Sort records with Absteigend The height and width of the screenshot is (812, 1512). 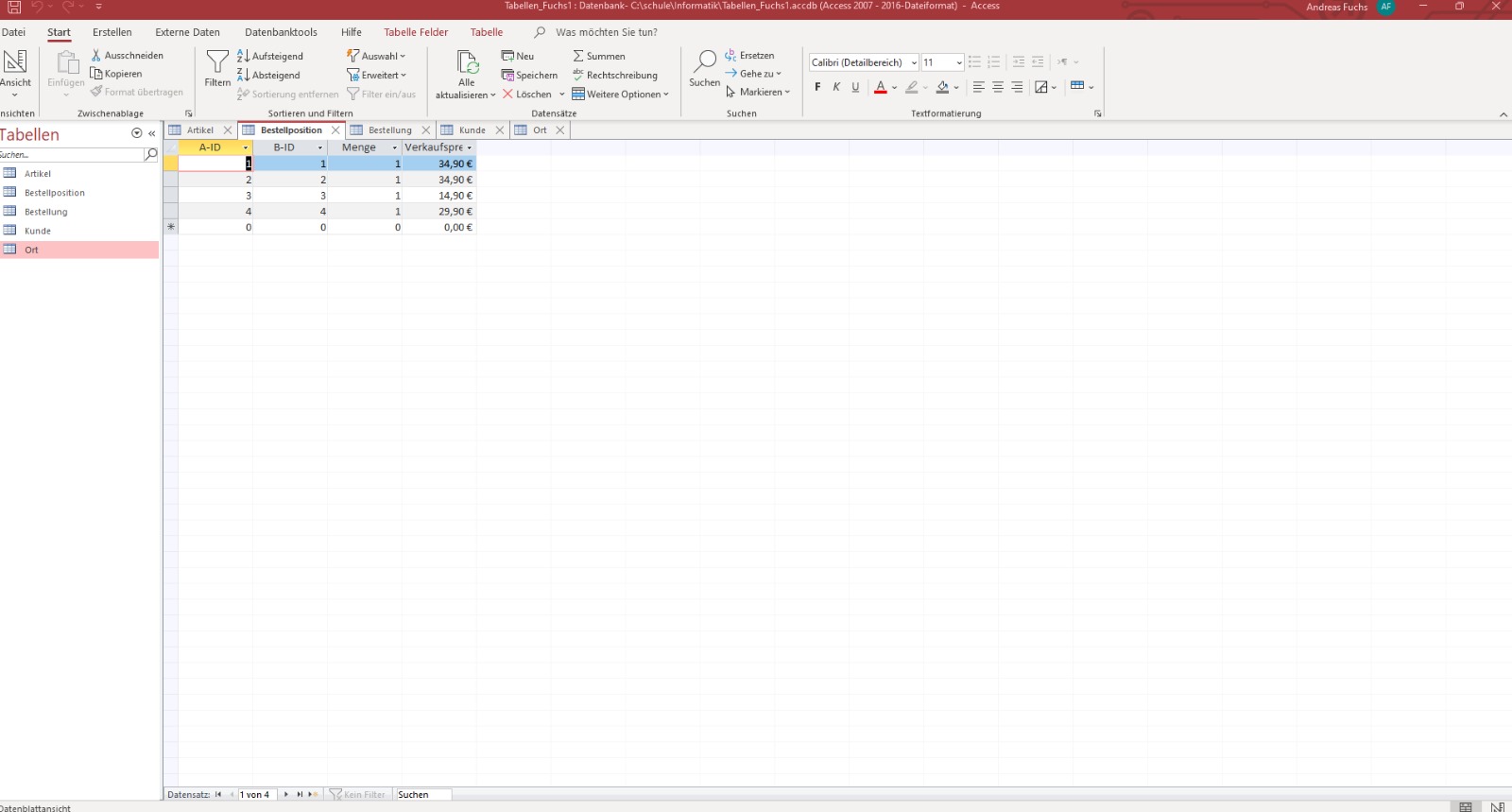click(268, 75)
